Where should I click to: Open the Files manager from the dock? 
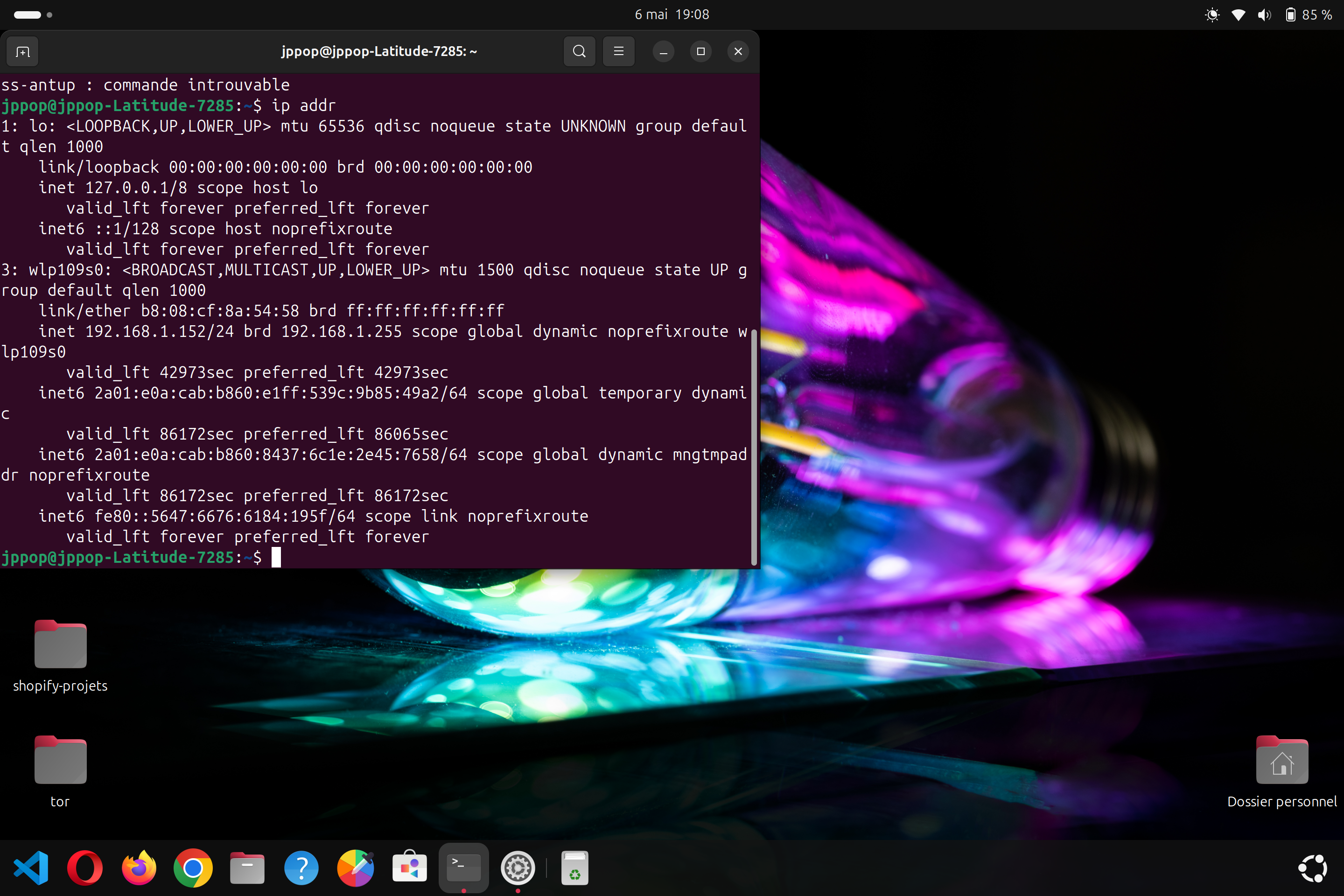pos(247,868)
